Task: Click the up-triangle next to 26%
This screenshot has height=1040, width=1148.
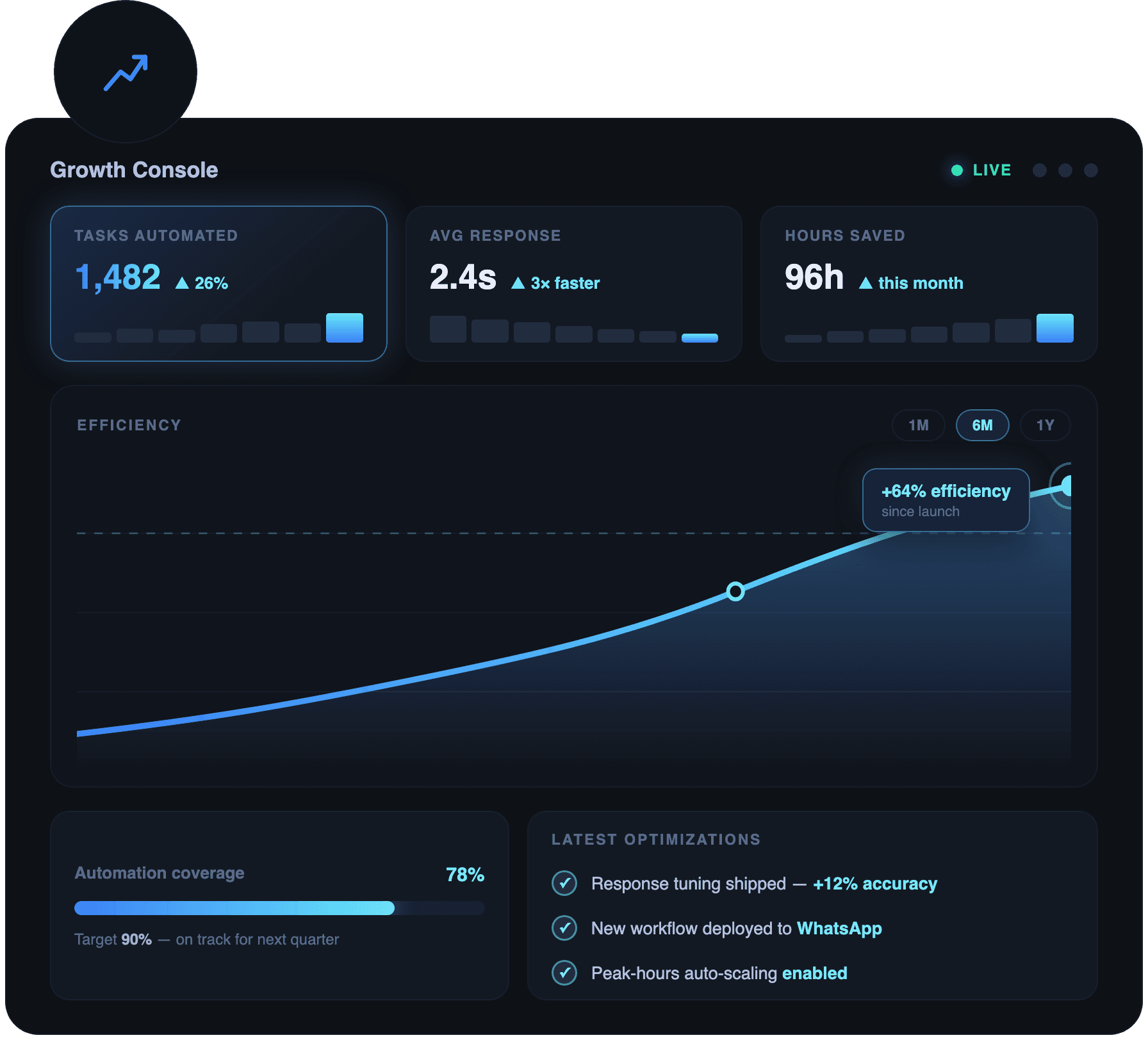Action: (x=182, y=283)
